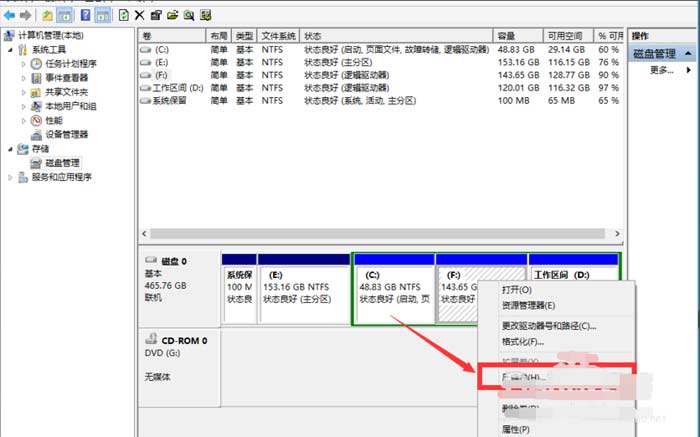The width and height of the screenshot is (700, 437).
Task: Expand the 任务计划程序 node arrow
Action: click(24, 64)
